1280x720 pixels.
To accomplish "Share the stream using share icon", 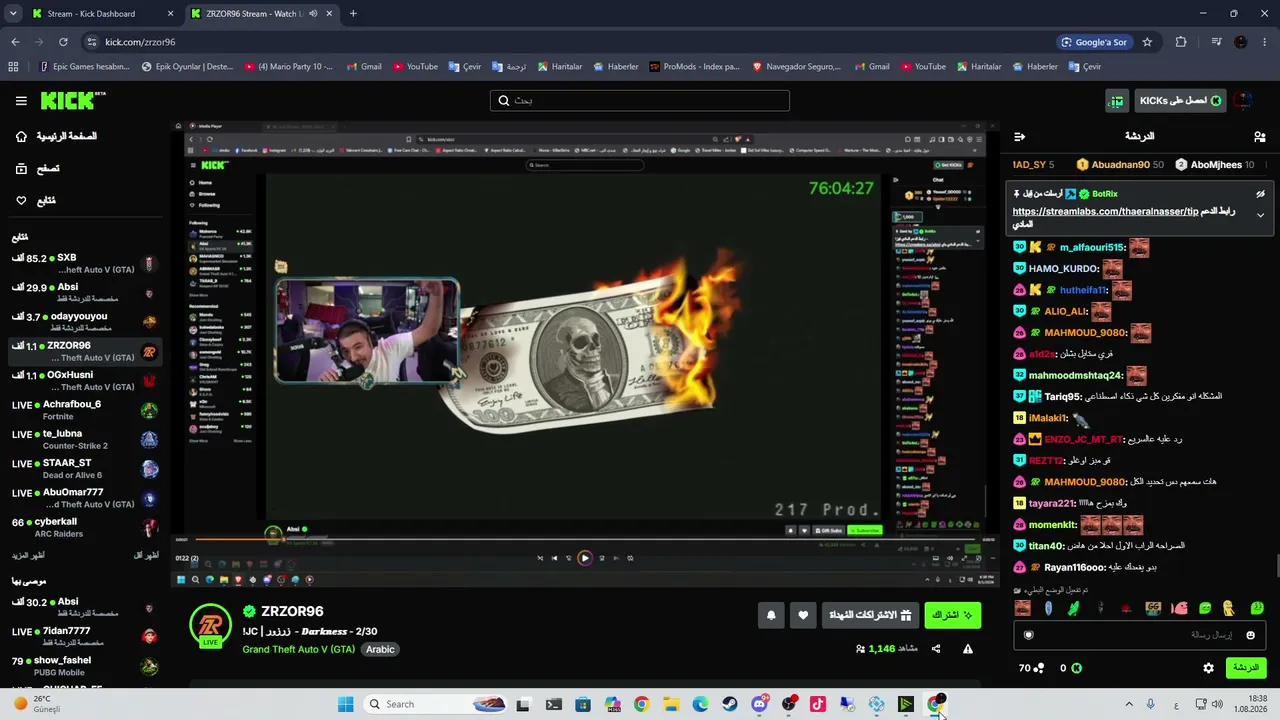I will [936, 649].
